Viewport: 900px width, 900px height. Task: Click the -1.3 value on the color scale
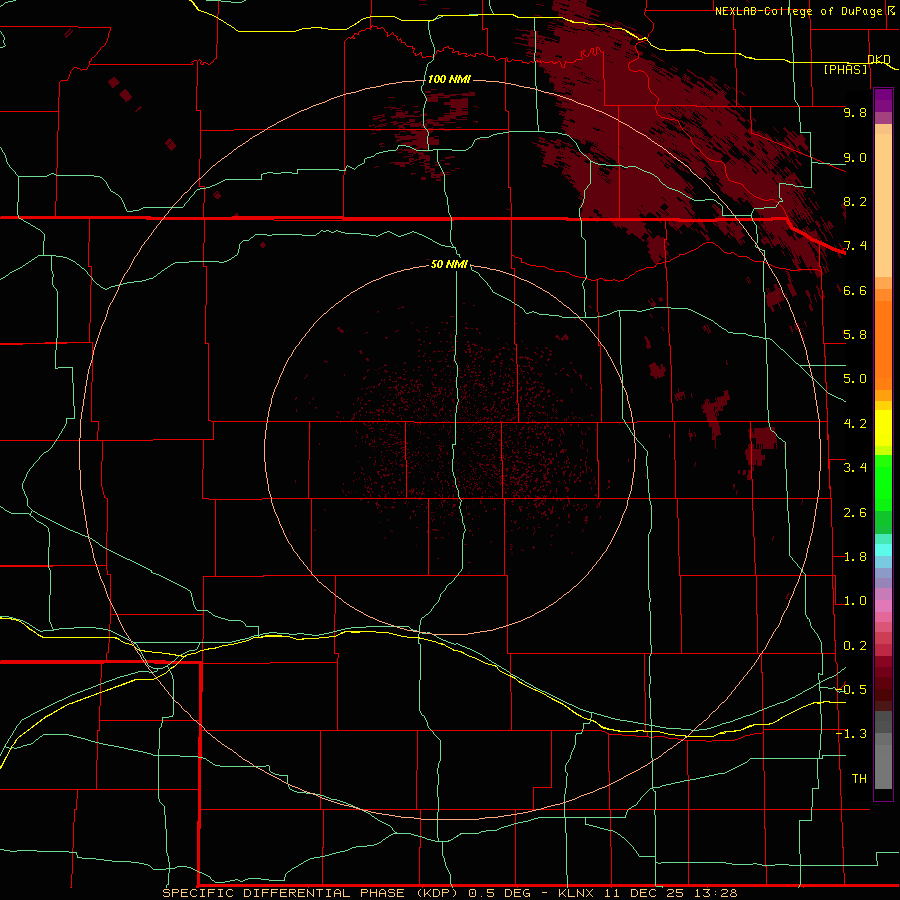click(851, 734)
